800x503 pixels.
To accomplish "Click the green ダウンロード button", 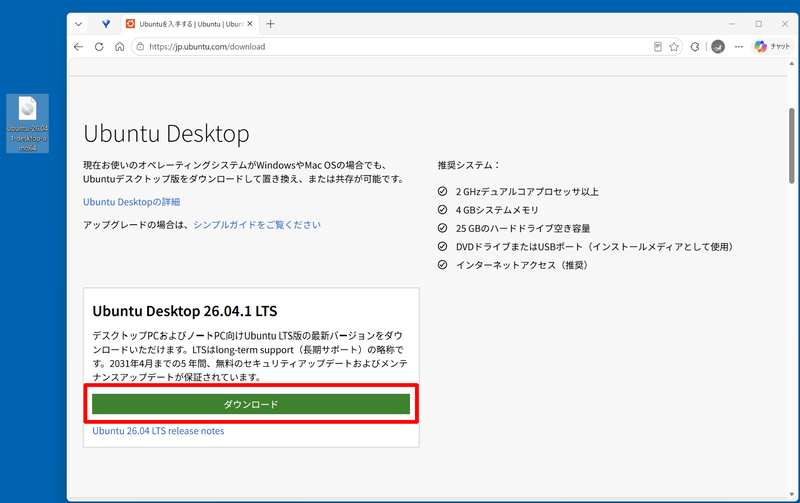I will point(251,404).
